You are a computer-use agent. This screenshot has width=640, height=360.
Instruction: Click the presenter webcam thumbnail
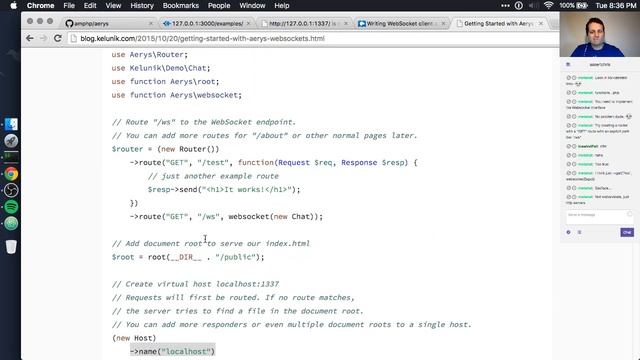point(600,34)
